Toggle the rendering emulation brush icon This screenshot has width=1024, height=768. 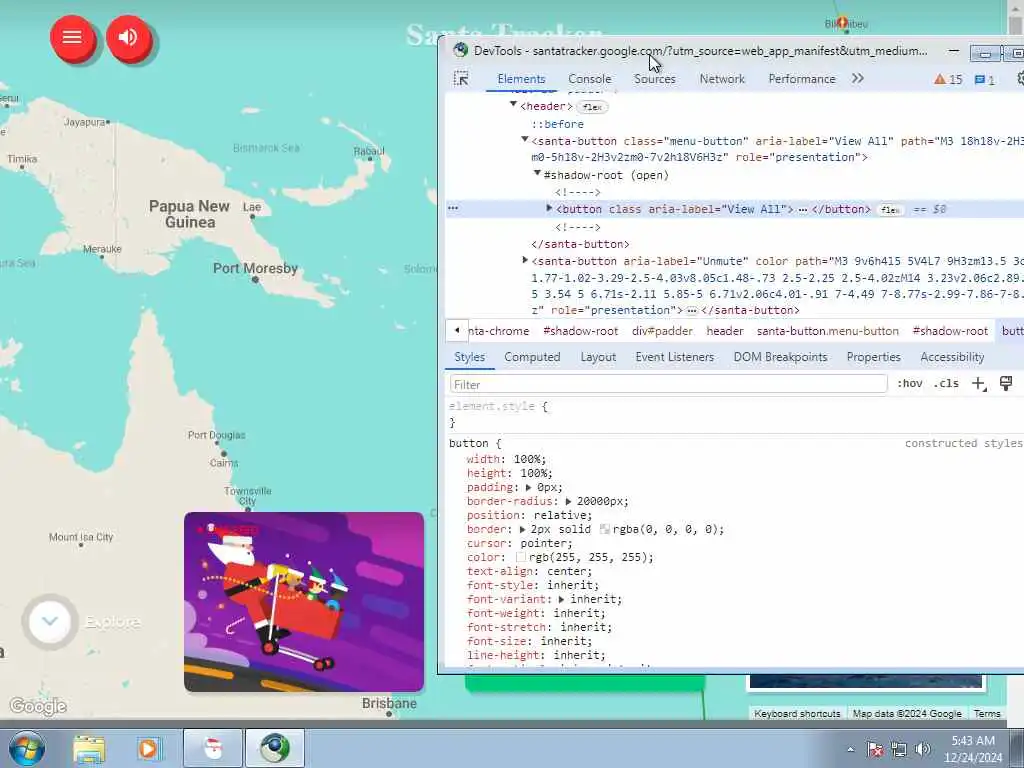(x=1006, y=384)
